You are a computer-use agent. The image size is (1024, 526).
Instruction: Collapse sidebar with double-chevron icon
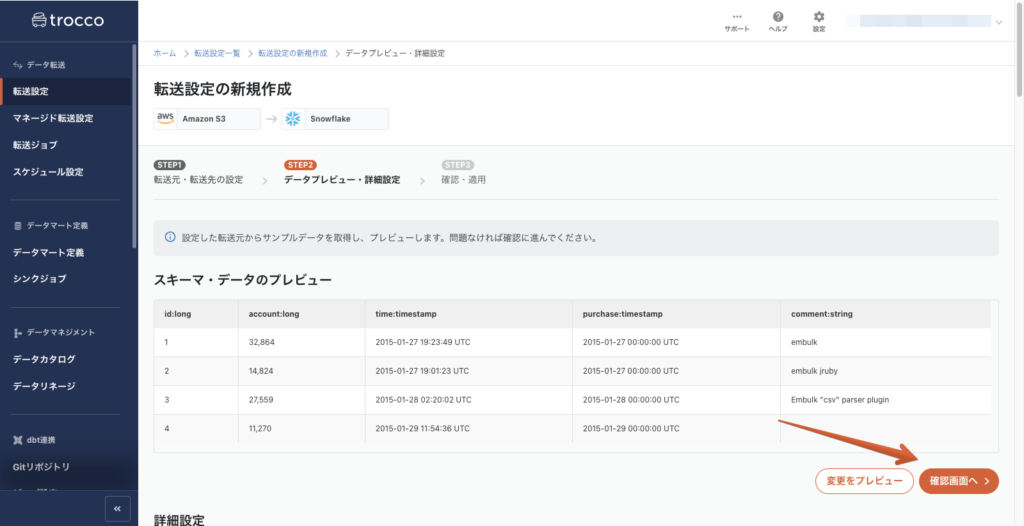pyautogui.click(x=117, y=508)
